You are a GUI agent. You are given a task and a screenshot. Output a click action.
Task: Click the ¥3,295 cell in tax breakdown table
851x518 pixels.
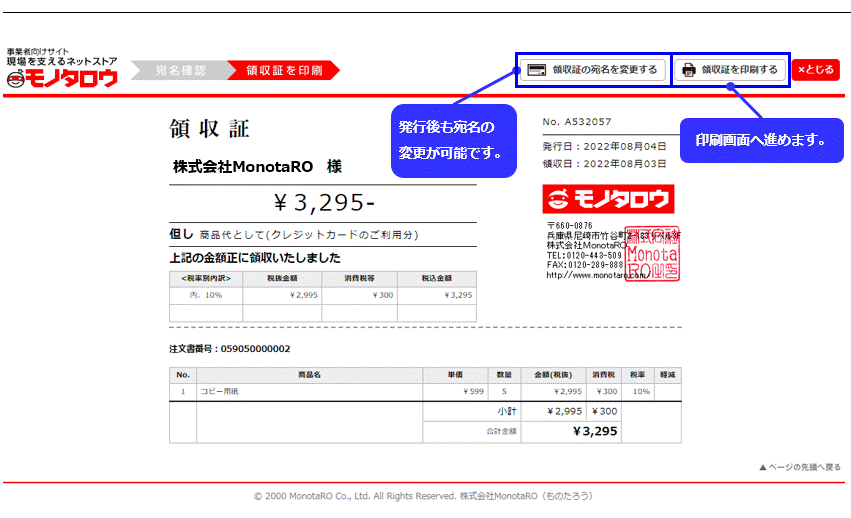pos(437,295)
